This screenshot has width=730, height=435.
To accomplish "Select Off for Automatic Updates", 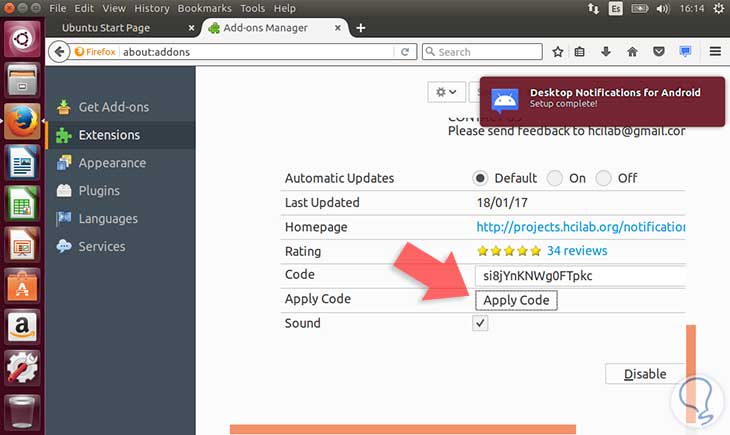I will [603, 178].
